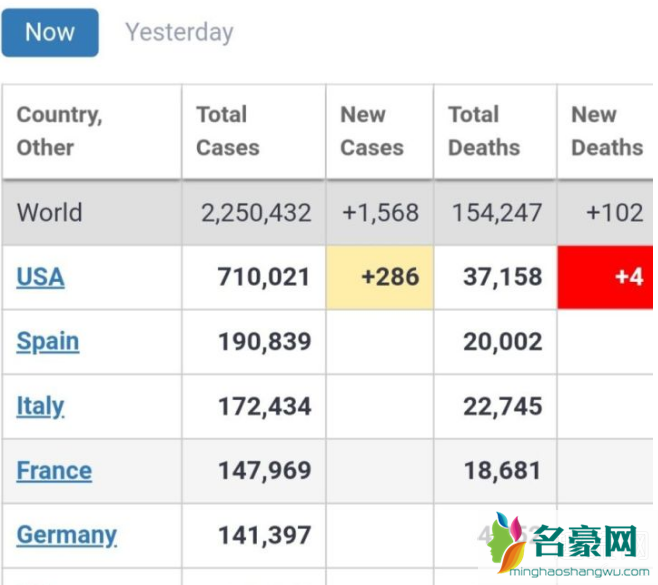This screenshot has width=658, height=585.
Task: Select the World total cases cell
Action: pyautogui.click(x=254, y=213)
